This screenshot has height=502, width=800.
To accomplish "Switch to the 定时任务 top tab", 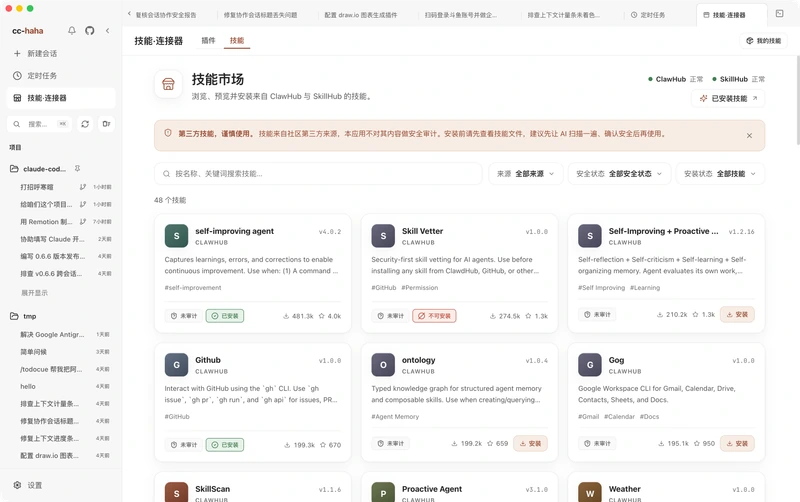I will click(648, 15).
